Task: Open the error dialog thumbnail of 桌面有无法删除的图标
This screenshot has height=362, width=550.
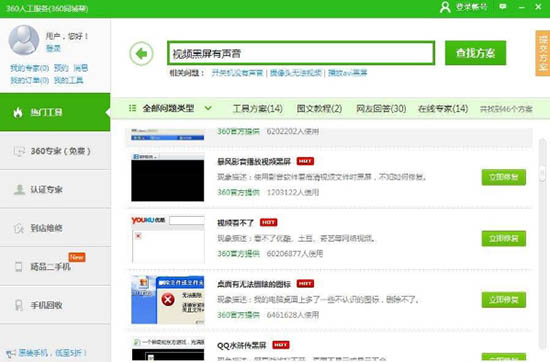Action: (x=168, y=300)
